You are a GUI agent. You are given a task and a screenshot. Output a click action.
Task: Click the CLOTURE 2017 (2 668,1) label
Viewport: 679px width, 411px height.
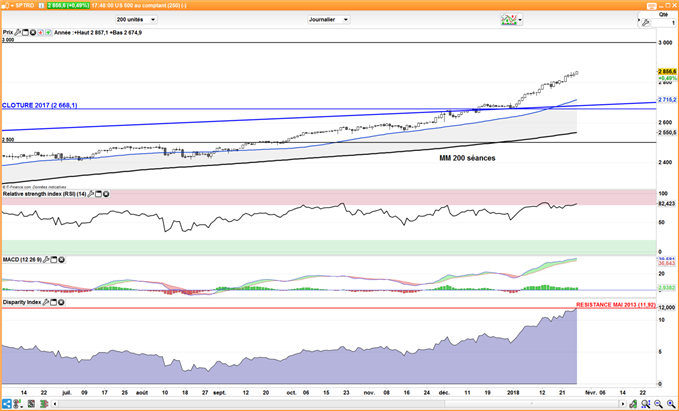pos(39,105)
